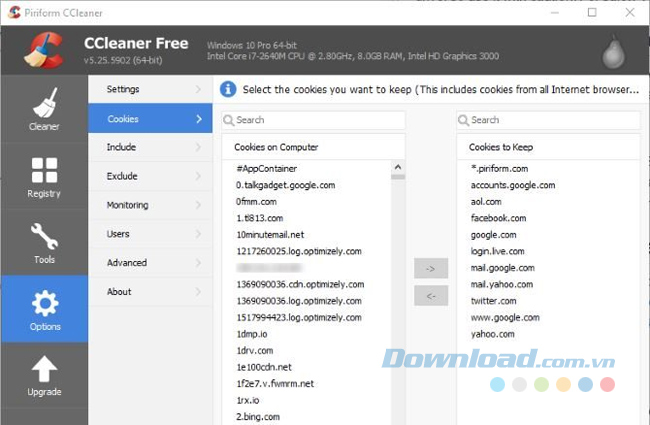Click the Upgrade arrow icon
Screen dimensions: 650x425
(44, 369)
